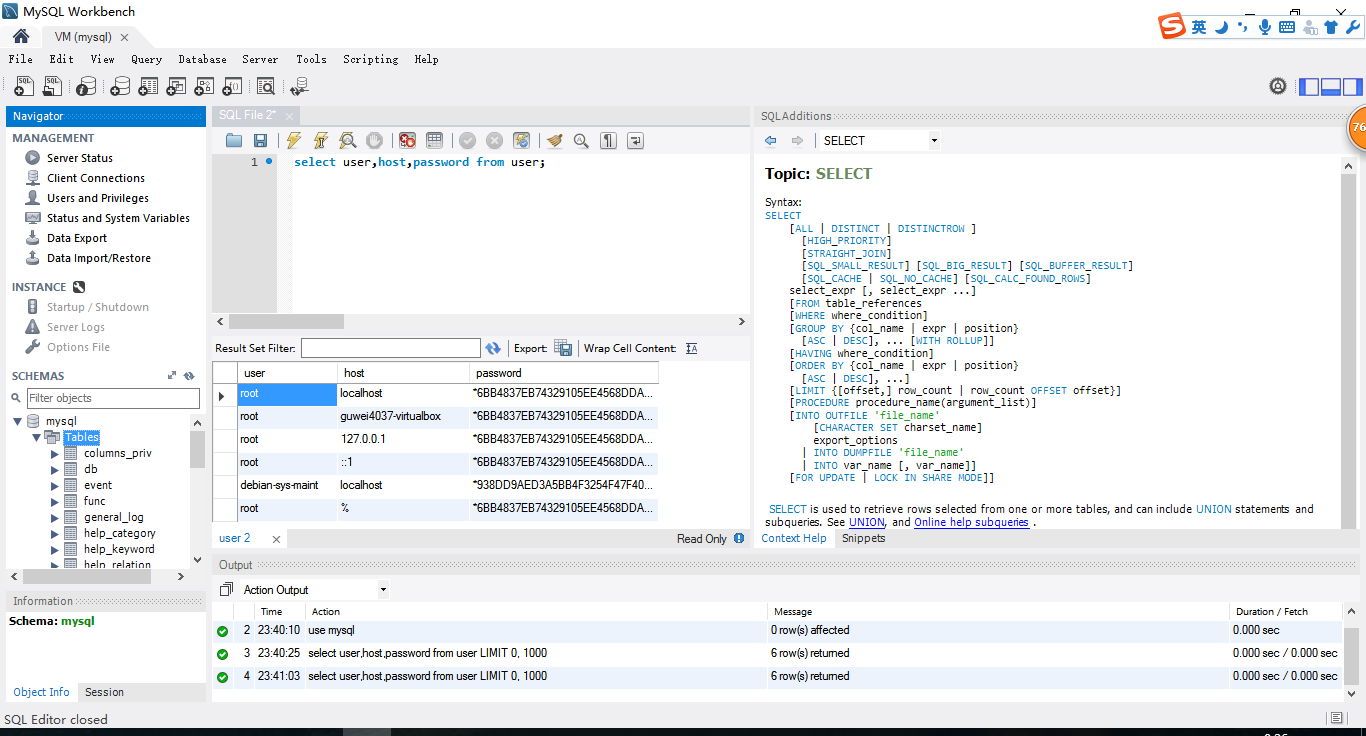Open the SELECT topic dropdown in SQL Additions

(932, 140)
